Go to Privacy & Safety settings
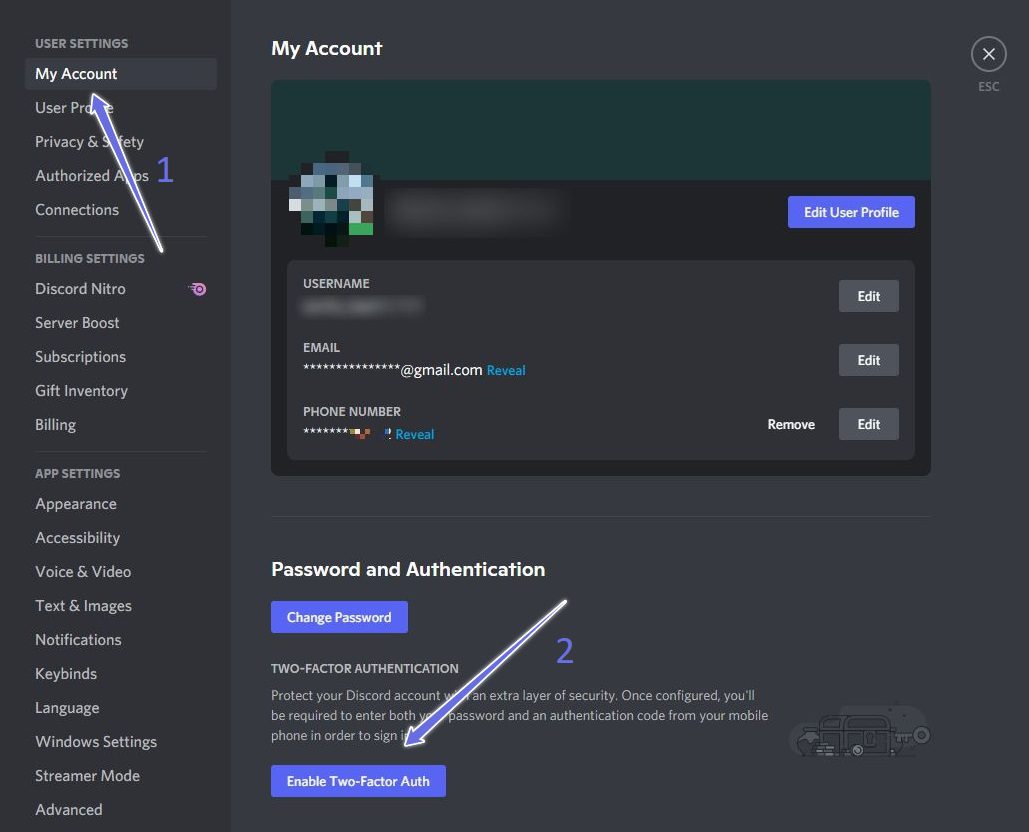1029x832 pixels. tap(89, 142)
